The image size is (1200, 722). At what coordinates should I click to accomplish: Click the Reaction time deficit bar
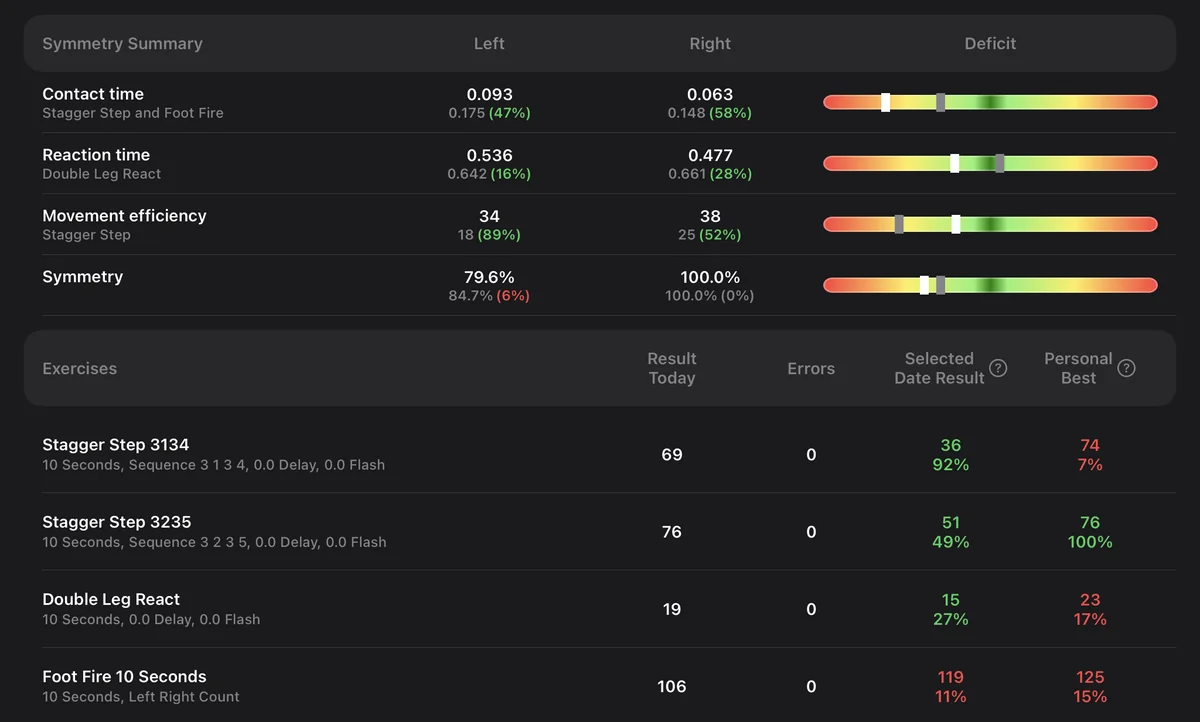coord(990,163)
